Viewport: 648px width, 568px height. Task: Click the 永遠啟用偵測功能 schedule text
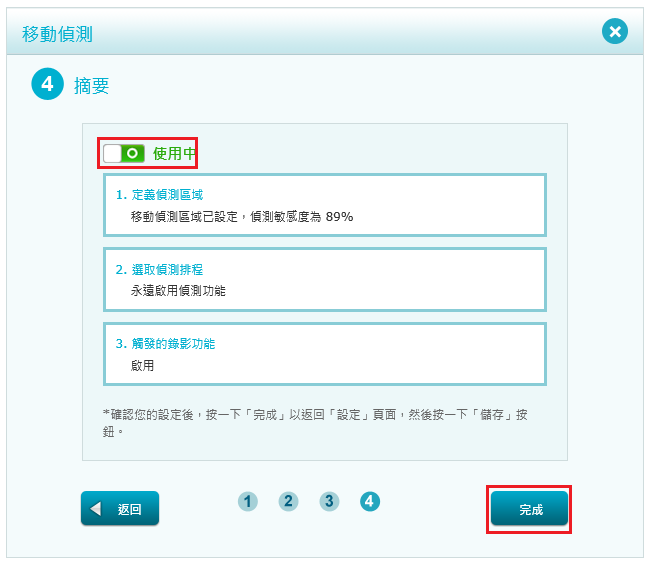(178, 291)
